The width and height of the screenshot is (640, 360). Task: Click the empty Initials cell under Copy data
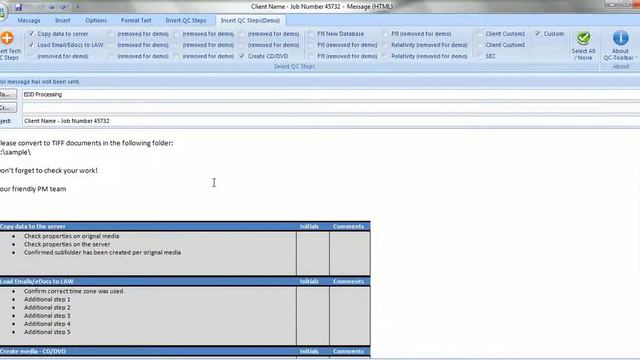[x=313, y=253]
